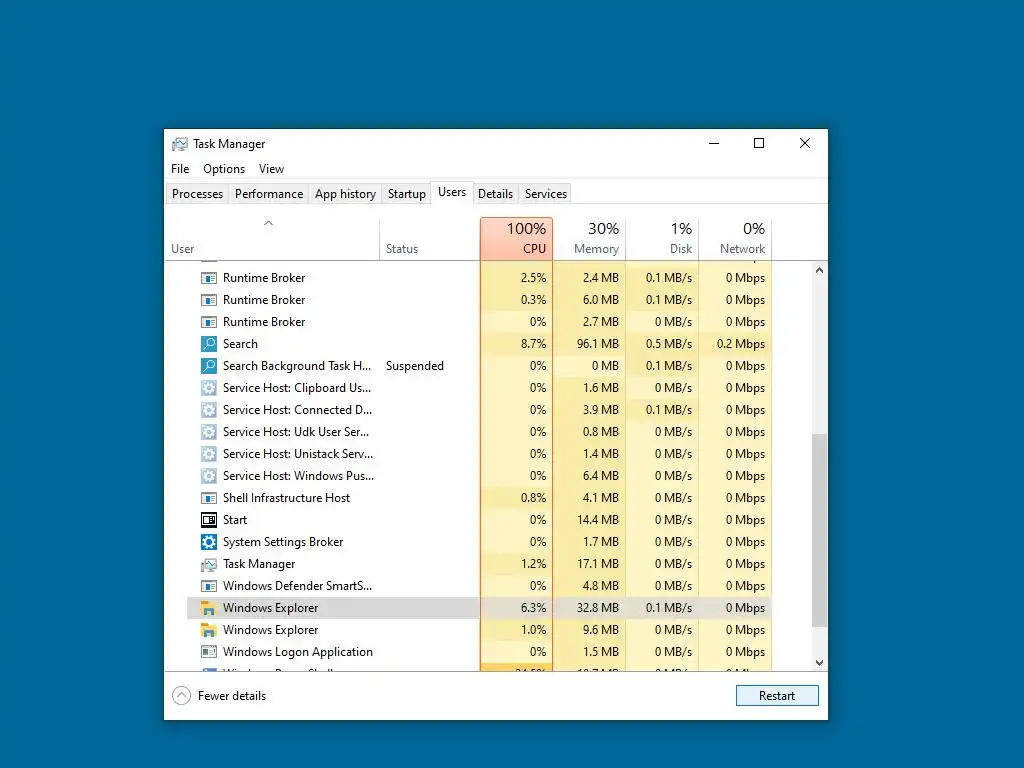Click the Service Host: Windows Push gear icon
The width and height of the screenshot is (1024, 768).
pyautogui.click(x=208, y=476)
